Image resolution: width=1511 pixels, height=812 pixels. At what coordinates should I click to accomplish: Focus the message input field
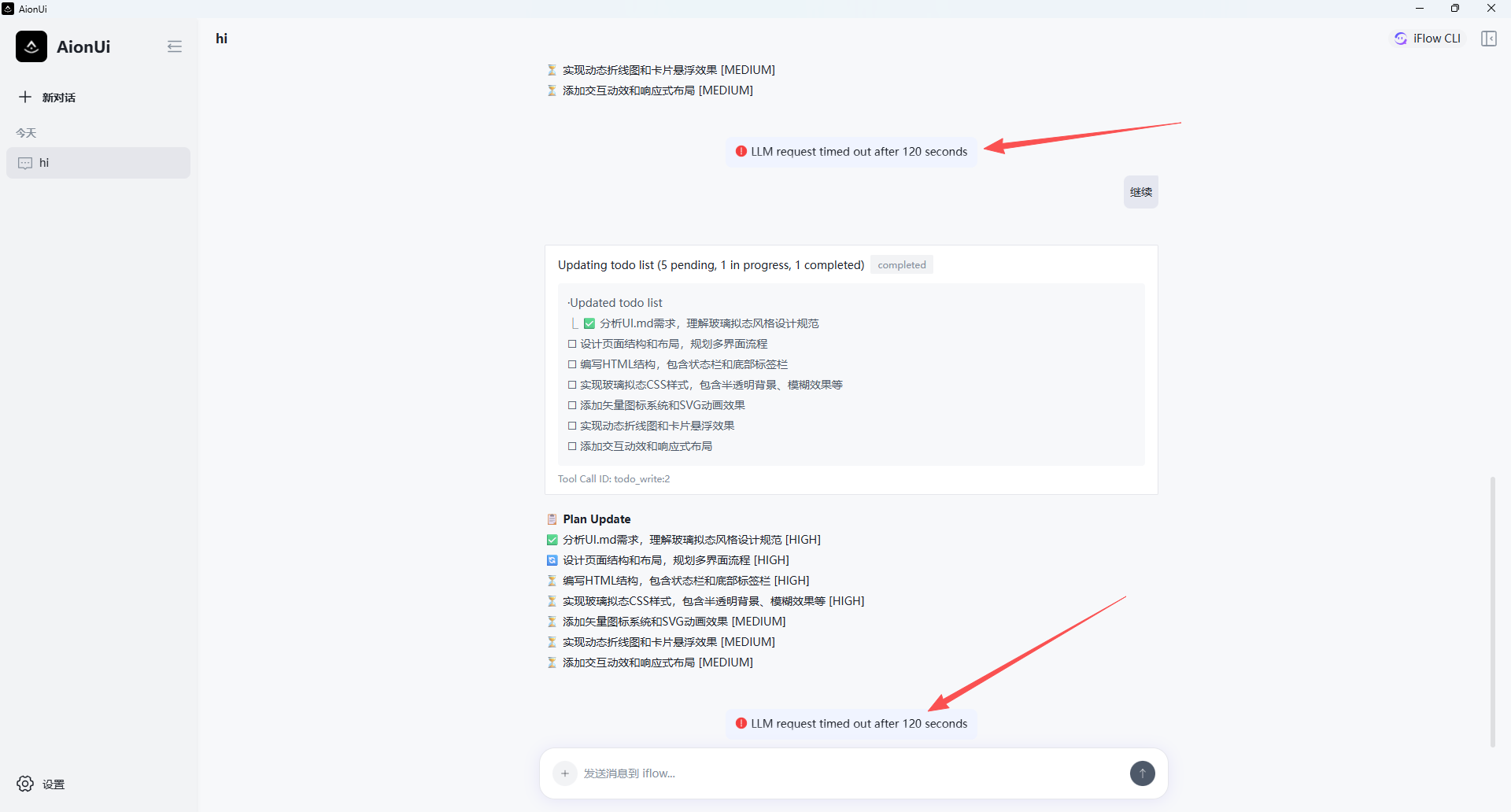tap(850, 773)
